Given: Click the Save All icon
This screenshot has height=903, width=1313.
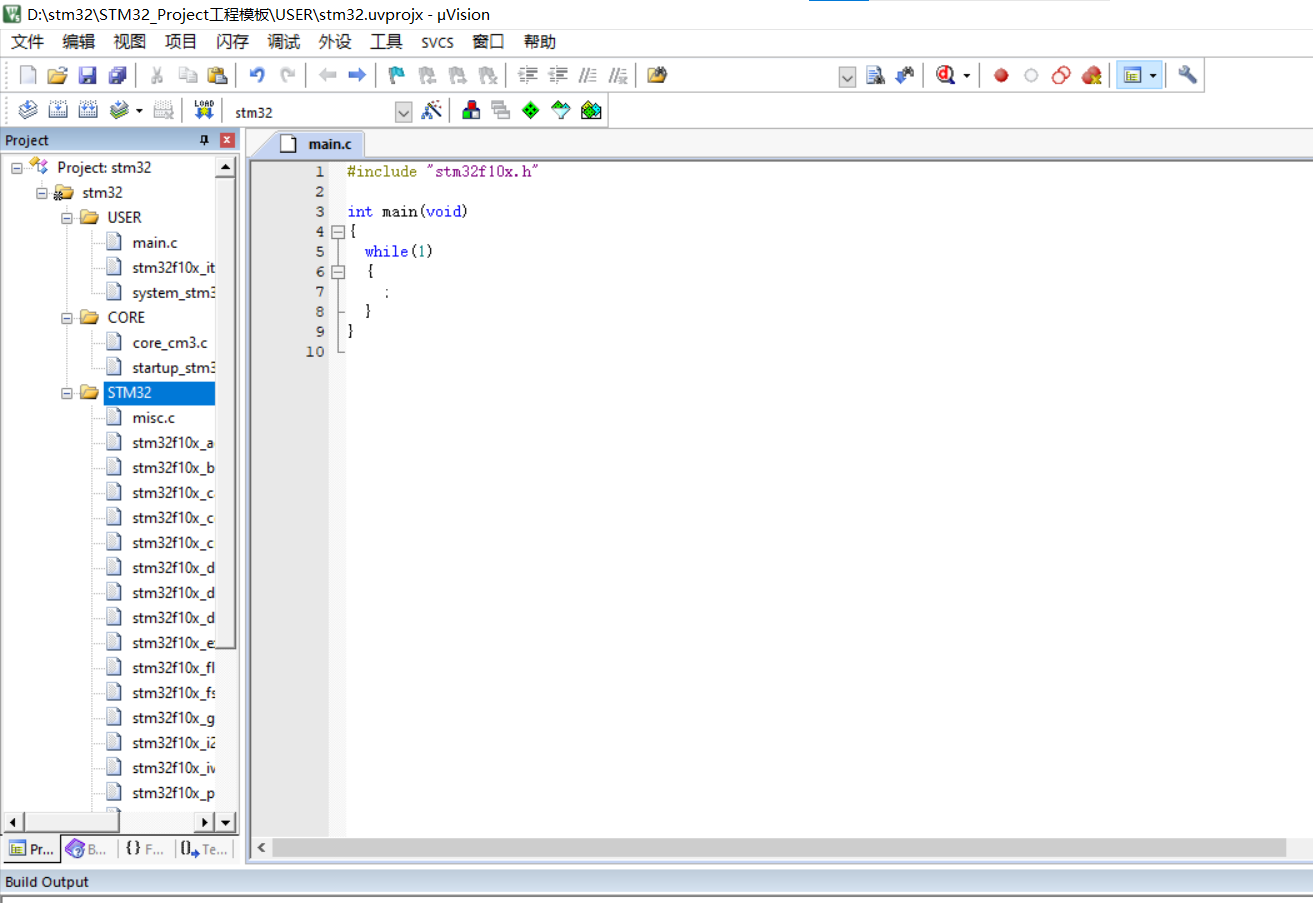Looking at the screenshot, I should [x=118, y=75].
